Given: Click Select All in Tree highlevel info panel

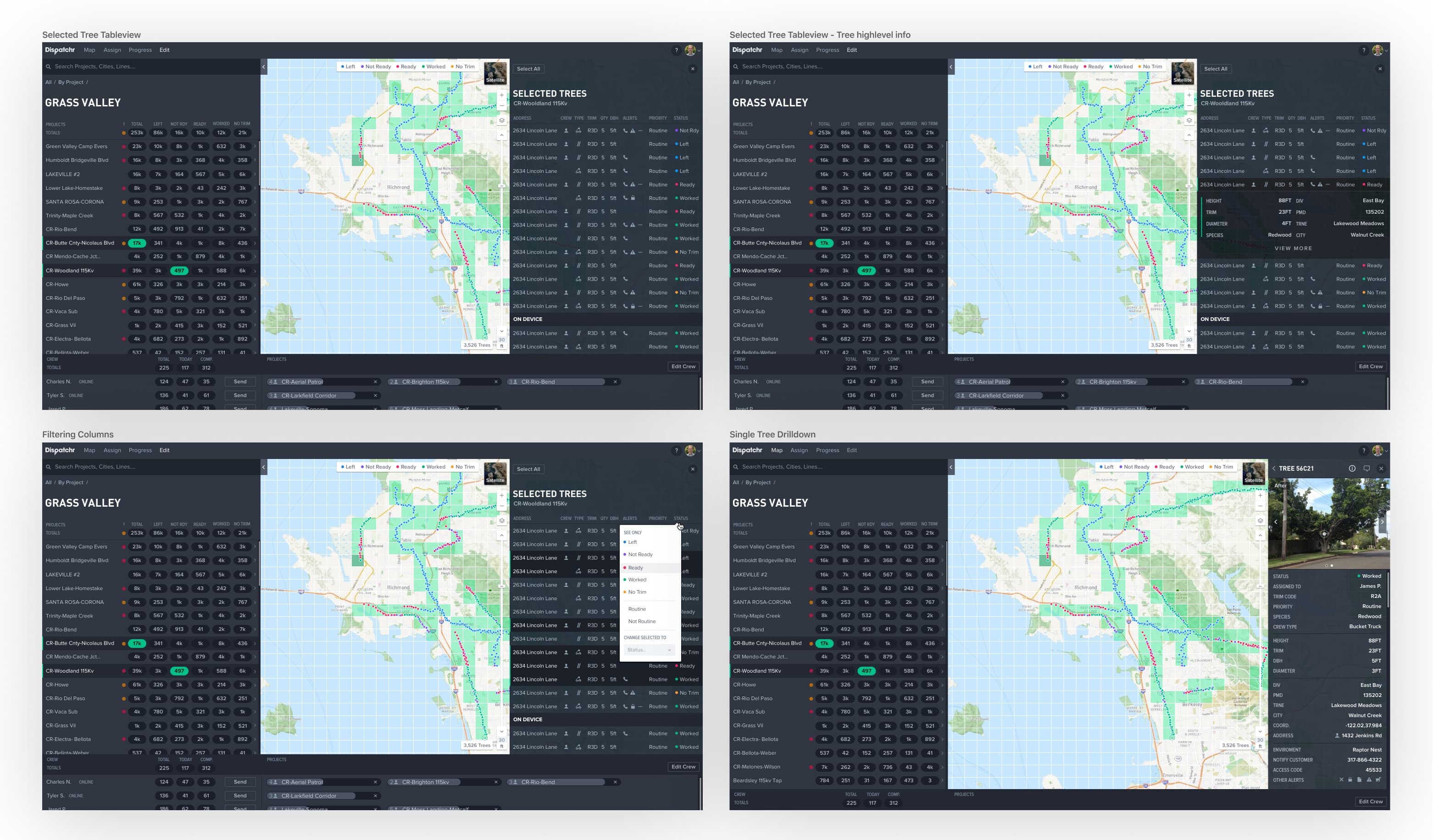Looking at the screenshot, I should pyautogui.click(x=1216, y=69).
